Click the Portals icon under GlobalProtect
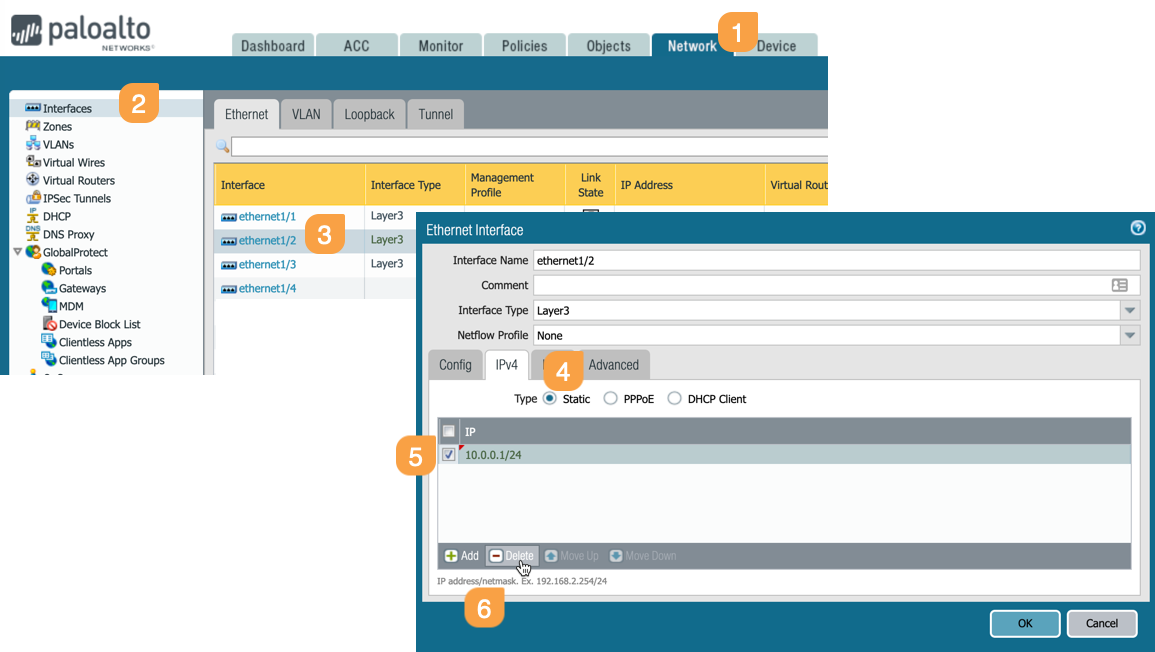Image resolution: width=1155 pixels, height=652 pixels. (49, 270)
